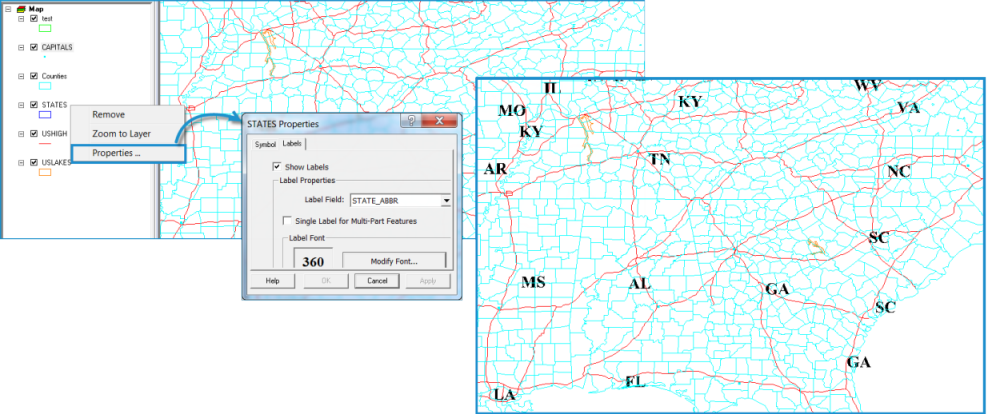Collapse the USHIGH layer expander
This screenshot has height=414, width=992.
(x=21, y=134)
